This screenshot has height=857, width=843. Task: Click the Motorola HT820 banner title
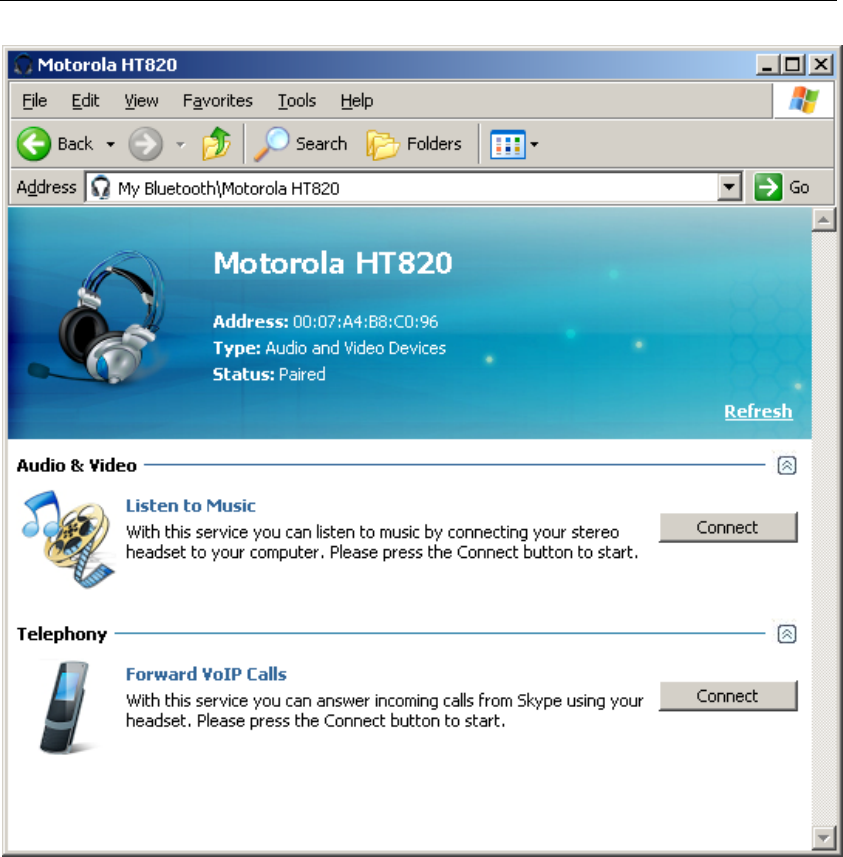(x=332, y=263)
